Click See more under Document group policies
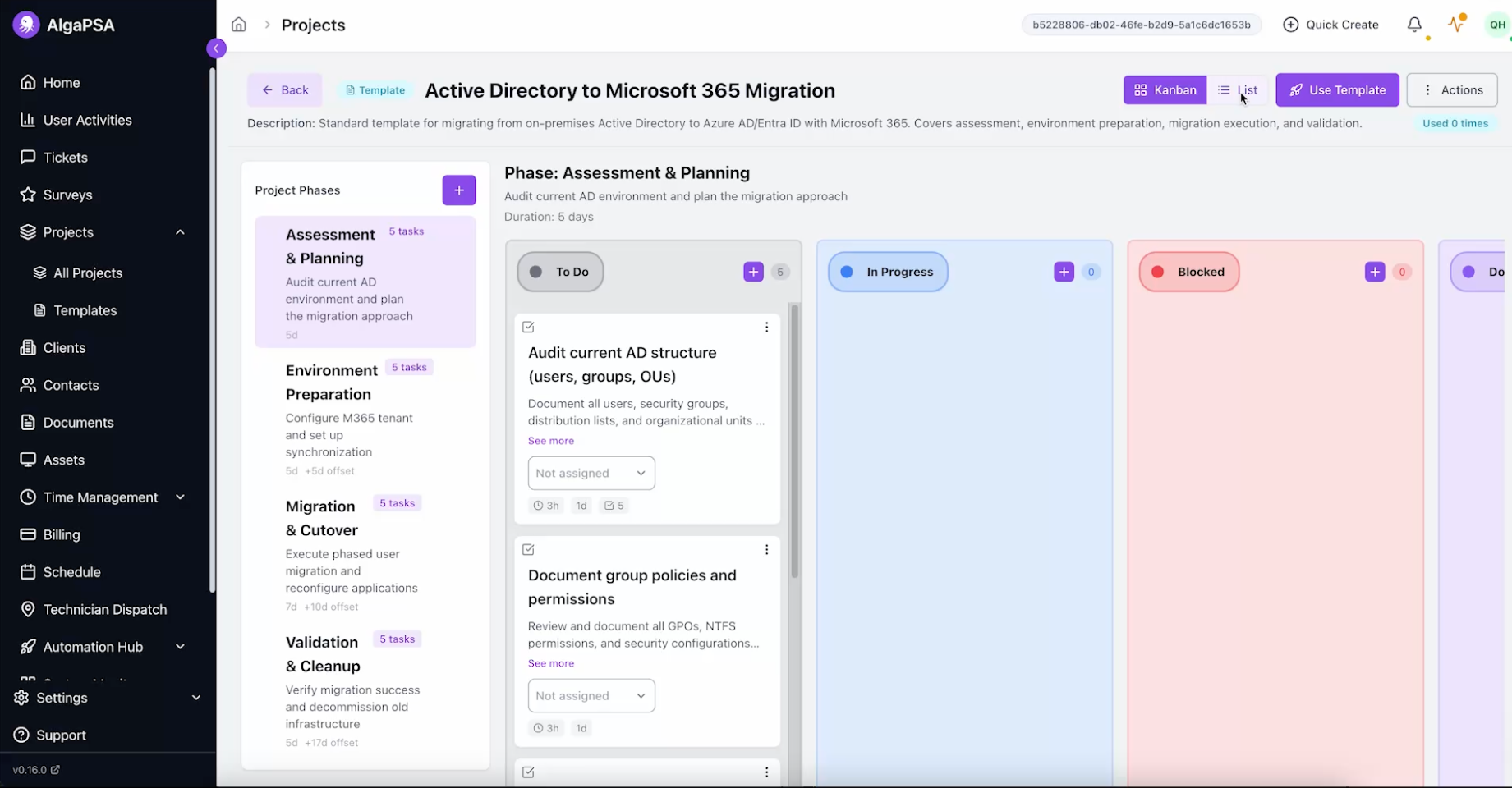This screenshot has height=788, width=1512. coord(550,663)
